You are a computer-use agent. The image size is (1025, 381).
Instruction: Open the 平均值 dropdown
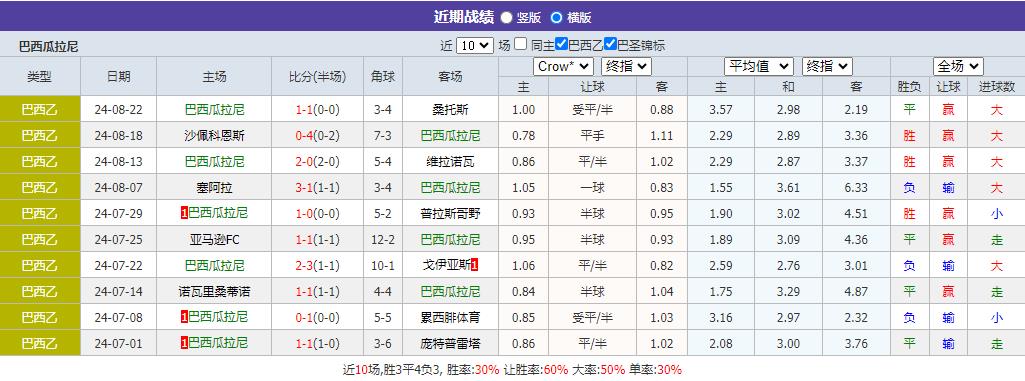coord(759,67)
